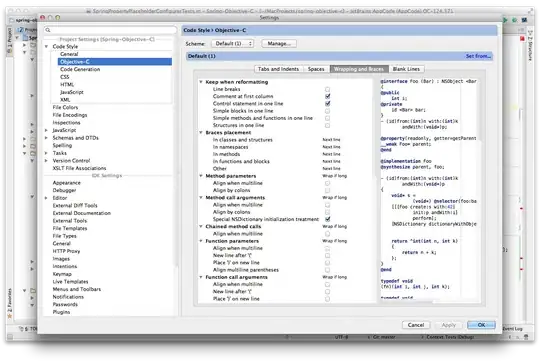The height and width of the screenshot is (364, 540).
Task: Click the Set from... link
Action: click(x=478, y=56)
